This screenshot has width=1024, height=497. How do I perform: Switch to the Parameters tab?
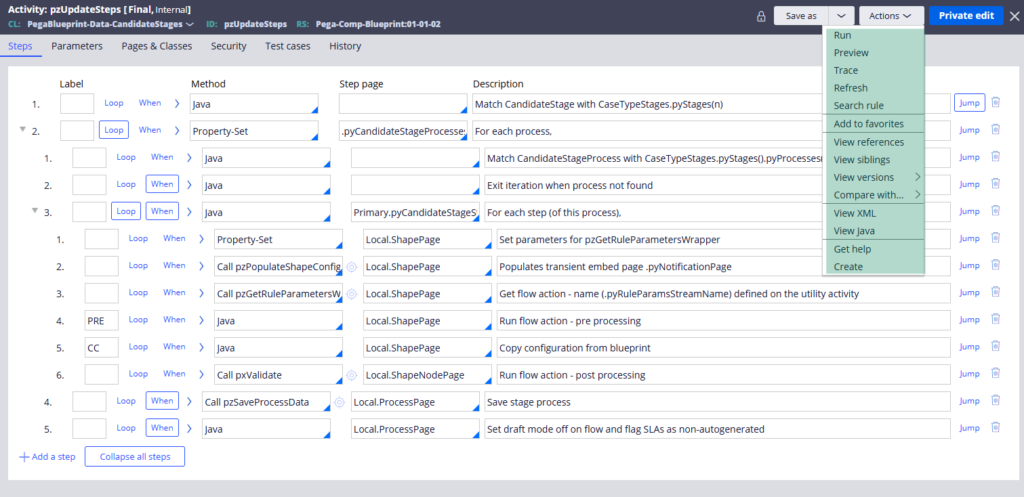point(77,46)
